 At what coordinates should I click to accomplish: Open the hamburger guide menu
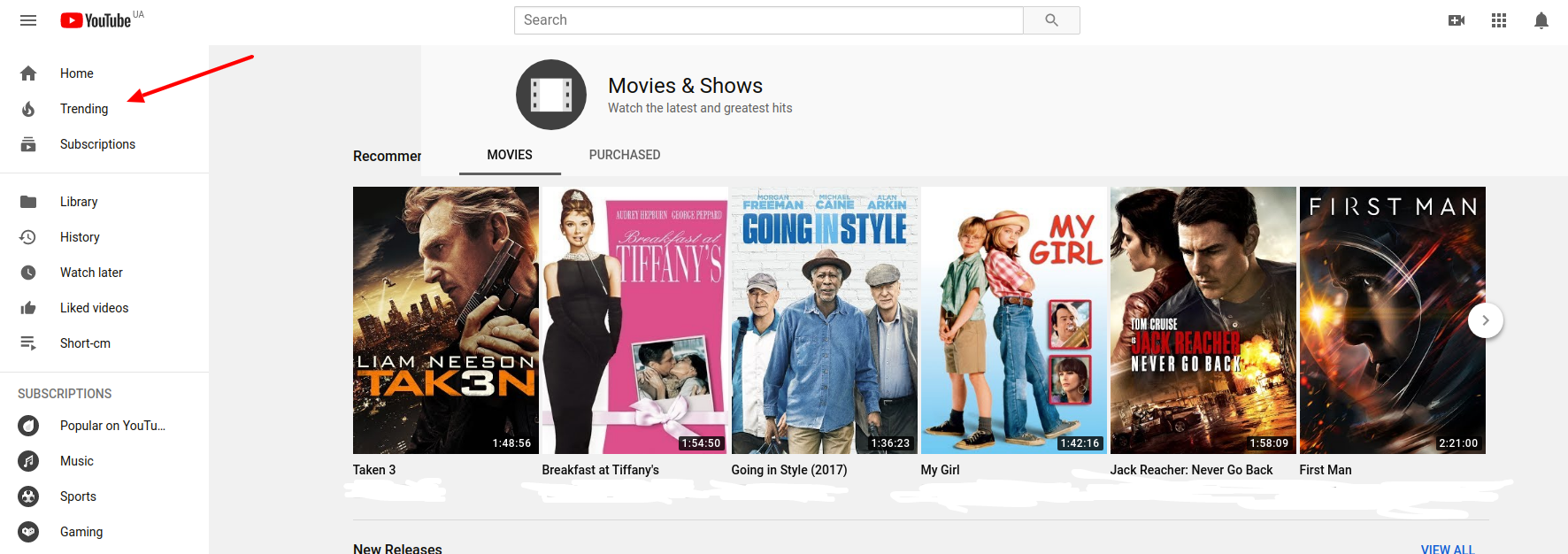click(28, 20)
